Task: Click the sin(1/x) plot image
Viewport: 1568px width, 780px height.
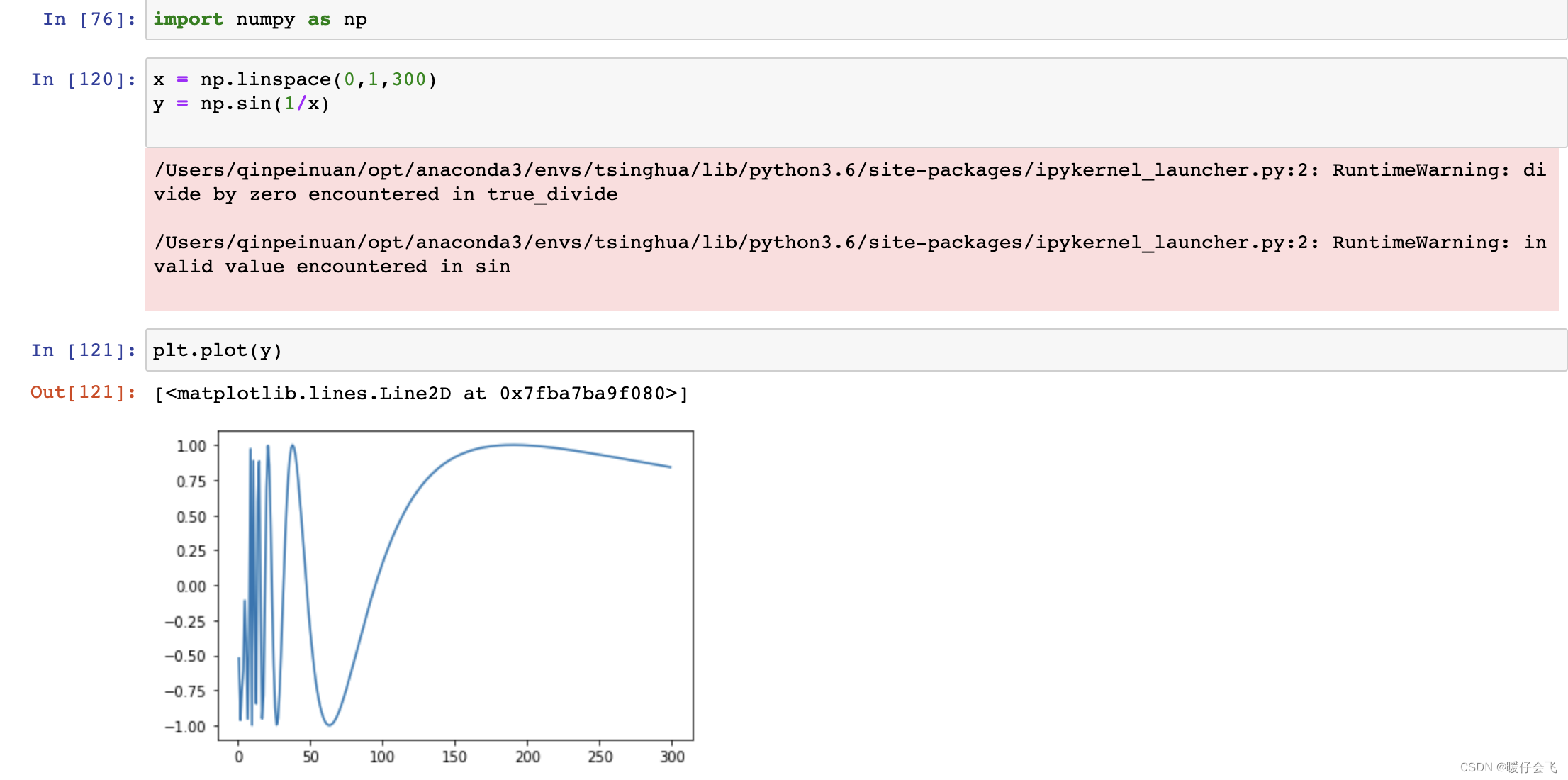Action: [430, 597]
